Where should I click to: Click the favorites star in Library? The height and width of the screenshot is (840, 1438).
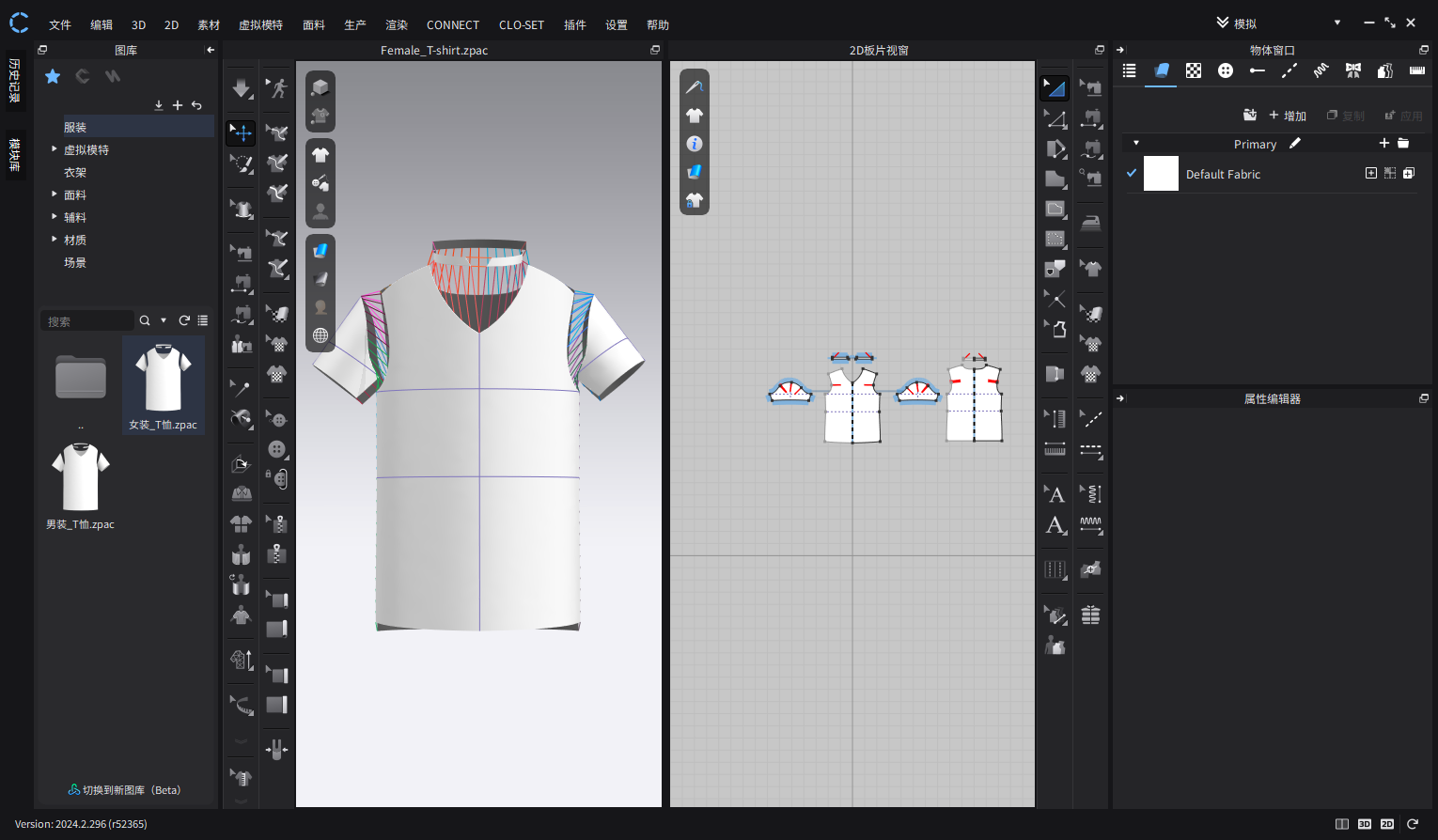pyautogui.click(x=53, y=76)
